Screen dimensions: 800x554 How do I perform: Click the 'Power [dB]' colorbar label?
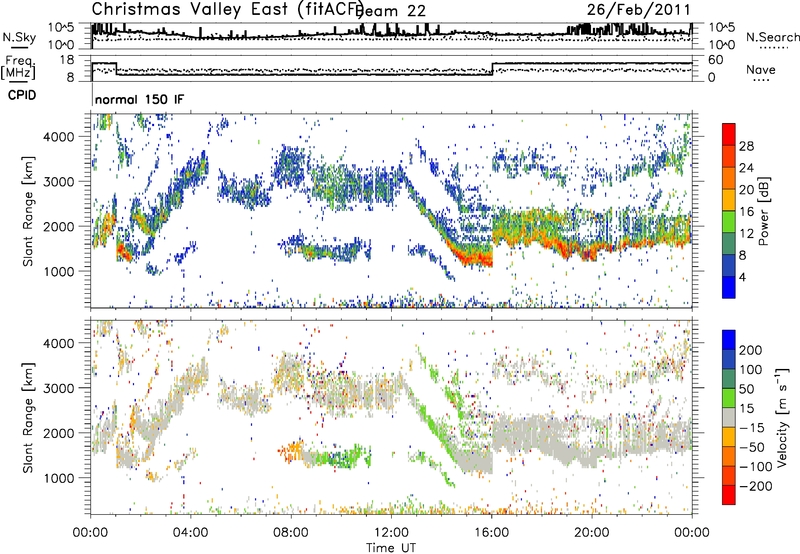[764, 211]
